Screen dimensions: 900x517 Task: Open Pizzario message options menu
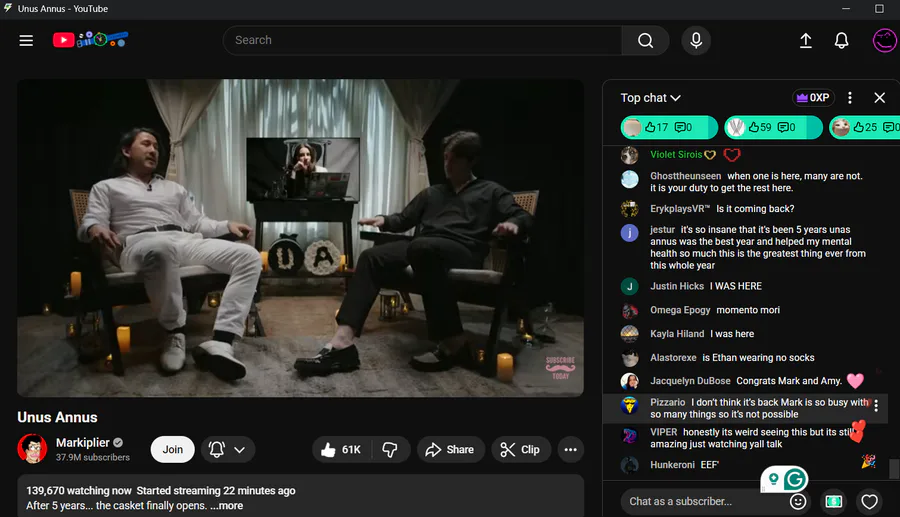pos(876,406)
